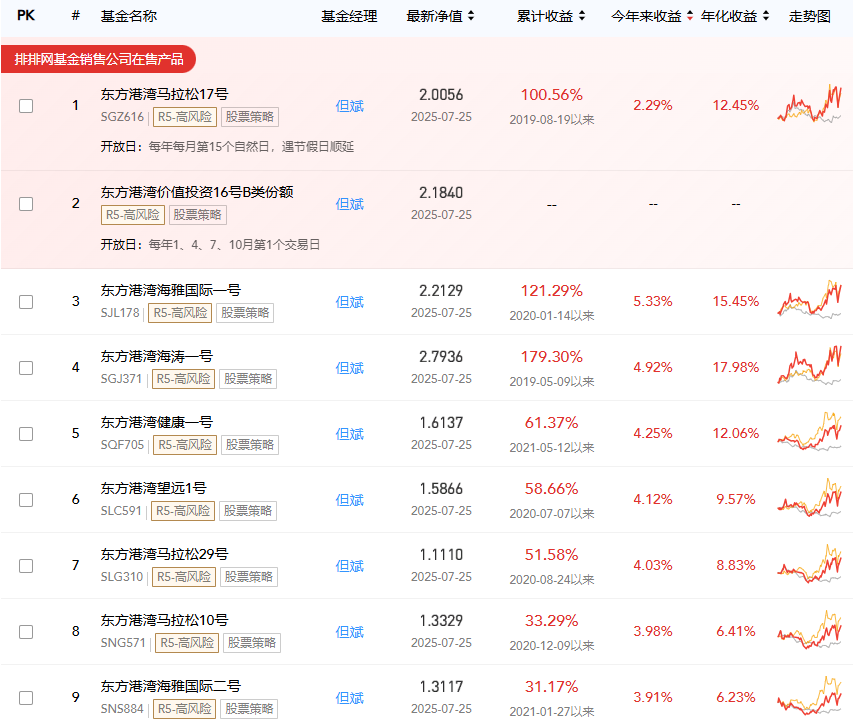Click the 开放日 note mentioning 每年每月第15个自然日
Screen dimensions: 853x725
(x=227, y=147)
